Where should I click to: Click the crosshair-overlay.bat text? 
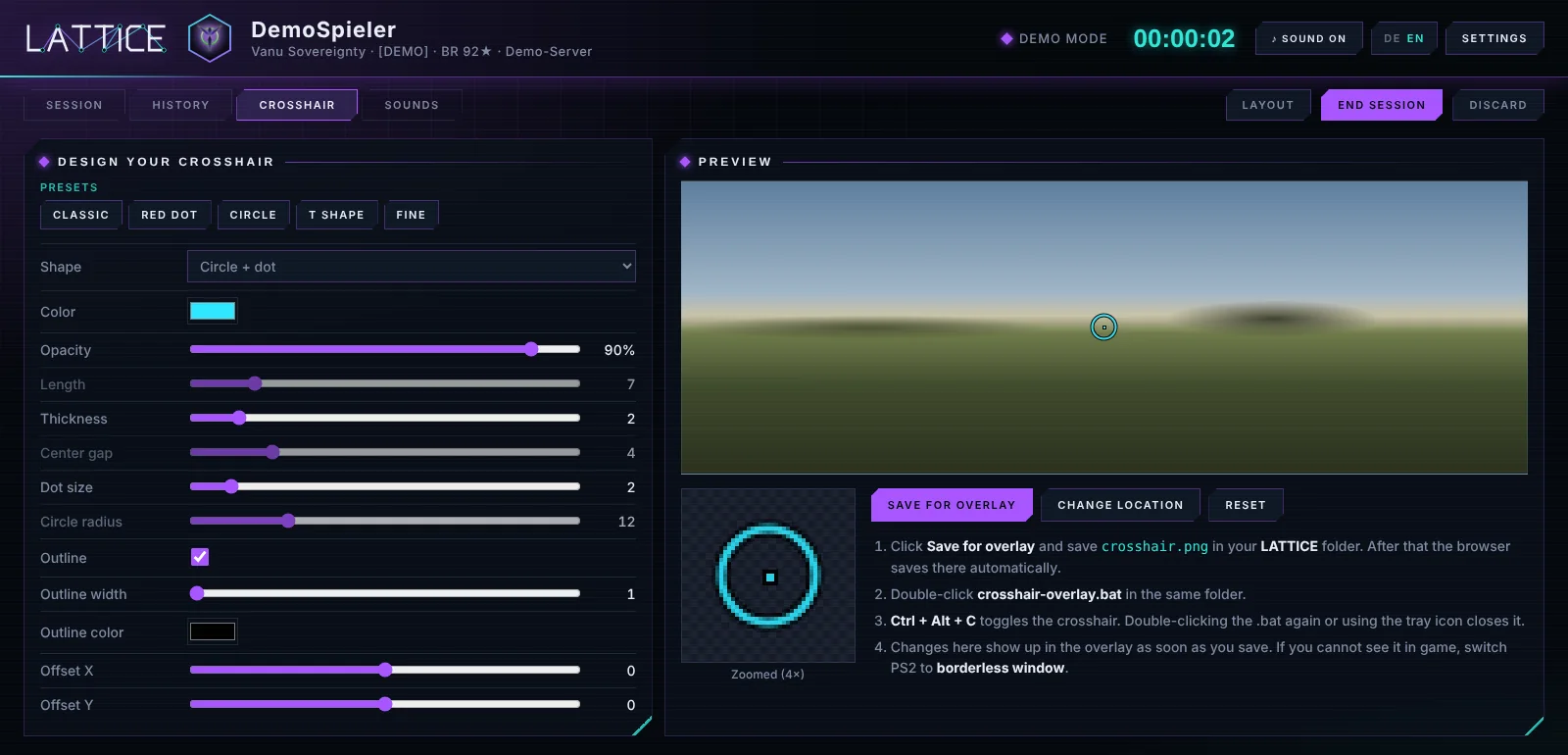1050,594
